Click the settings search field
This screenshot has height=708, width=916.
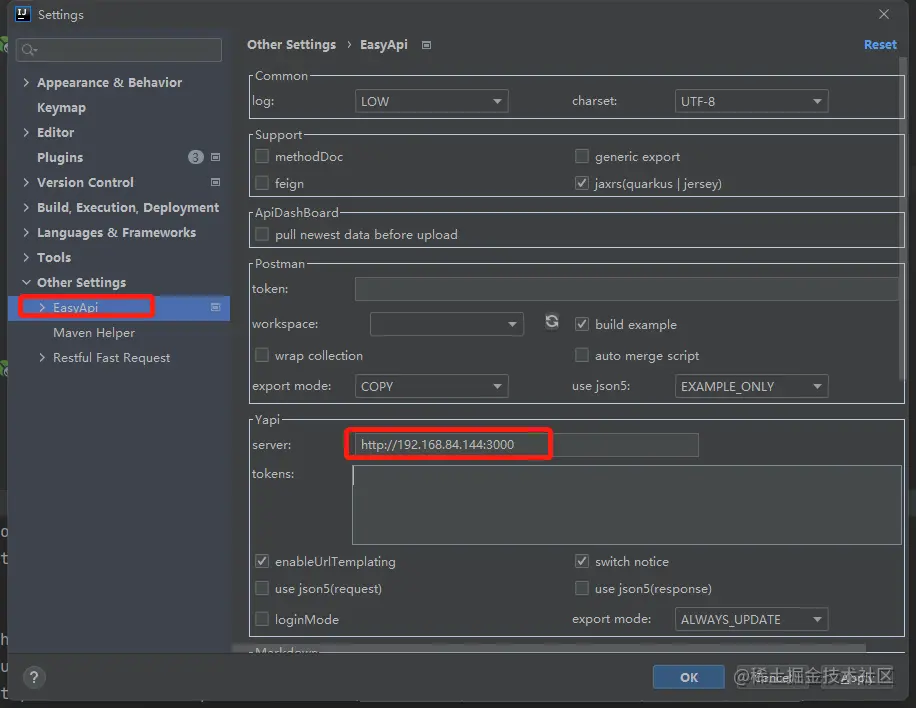coord(119,50)
